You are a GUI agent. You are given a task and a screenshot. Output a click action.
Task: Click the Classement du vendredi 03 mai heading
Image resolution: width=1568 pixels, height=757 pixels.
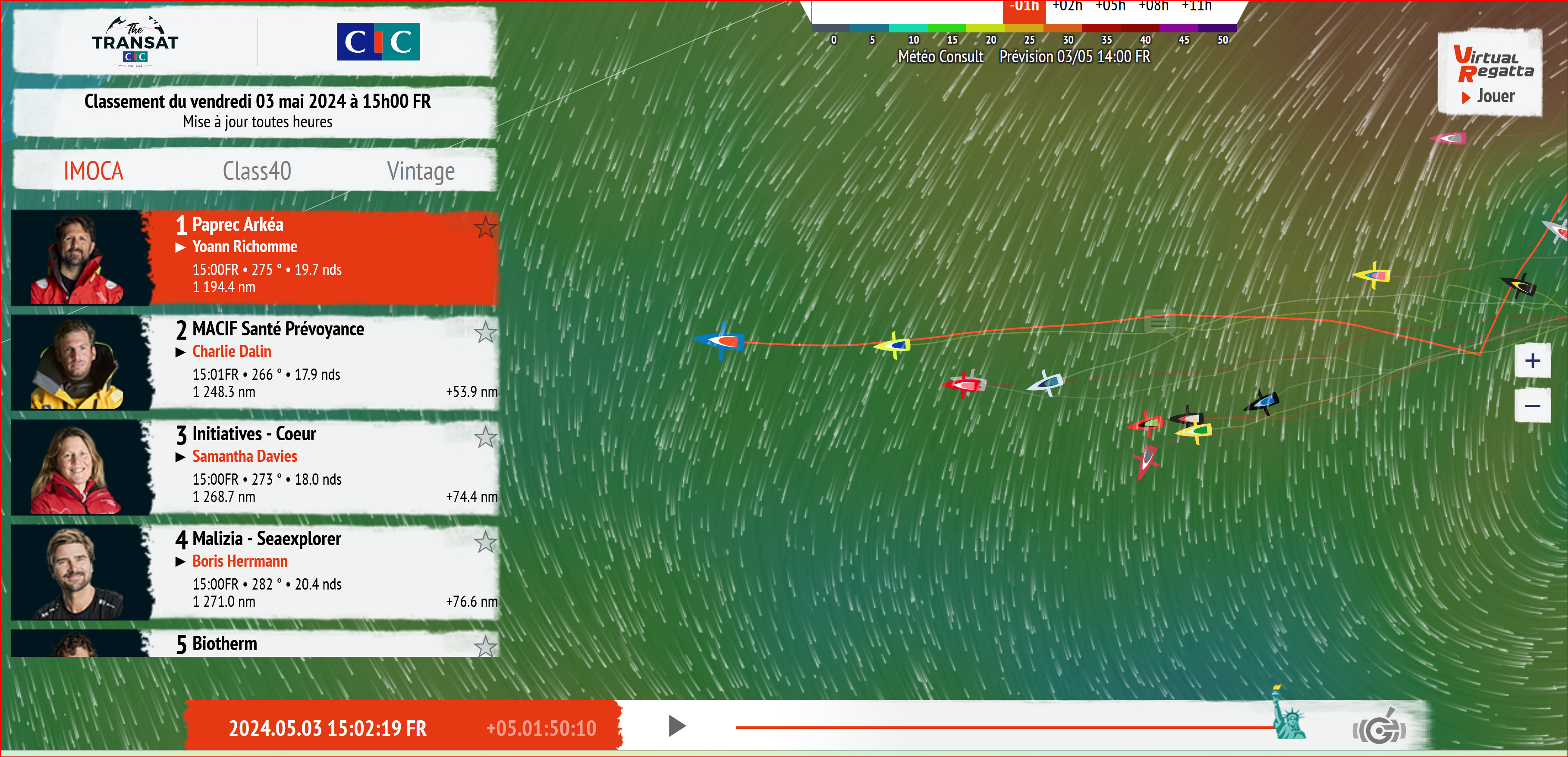[x=257, y=101]
